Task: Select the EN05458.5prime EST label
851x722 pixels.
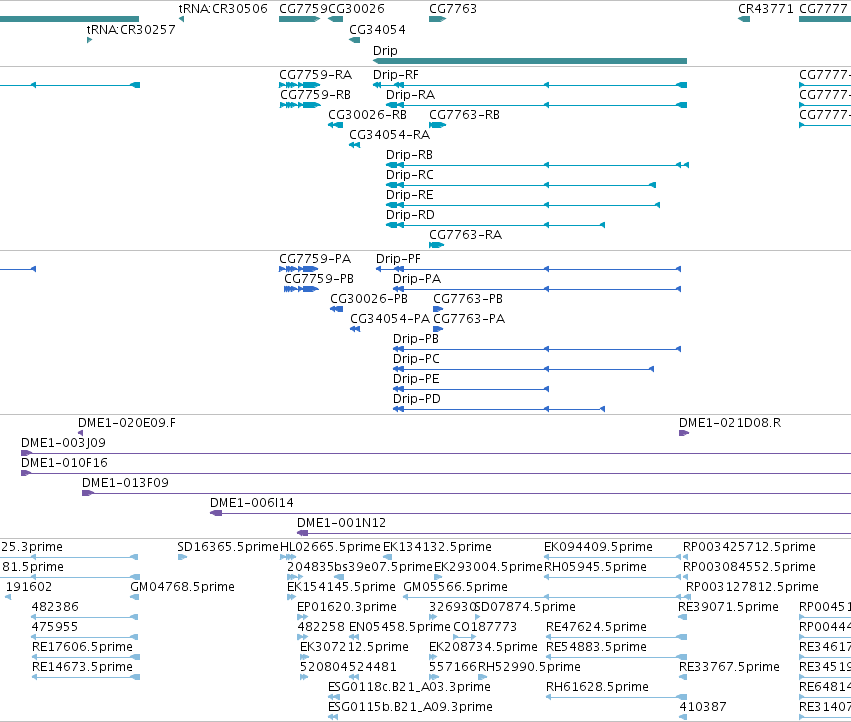Action: [x=399, y=628]
